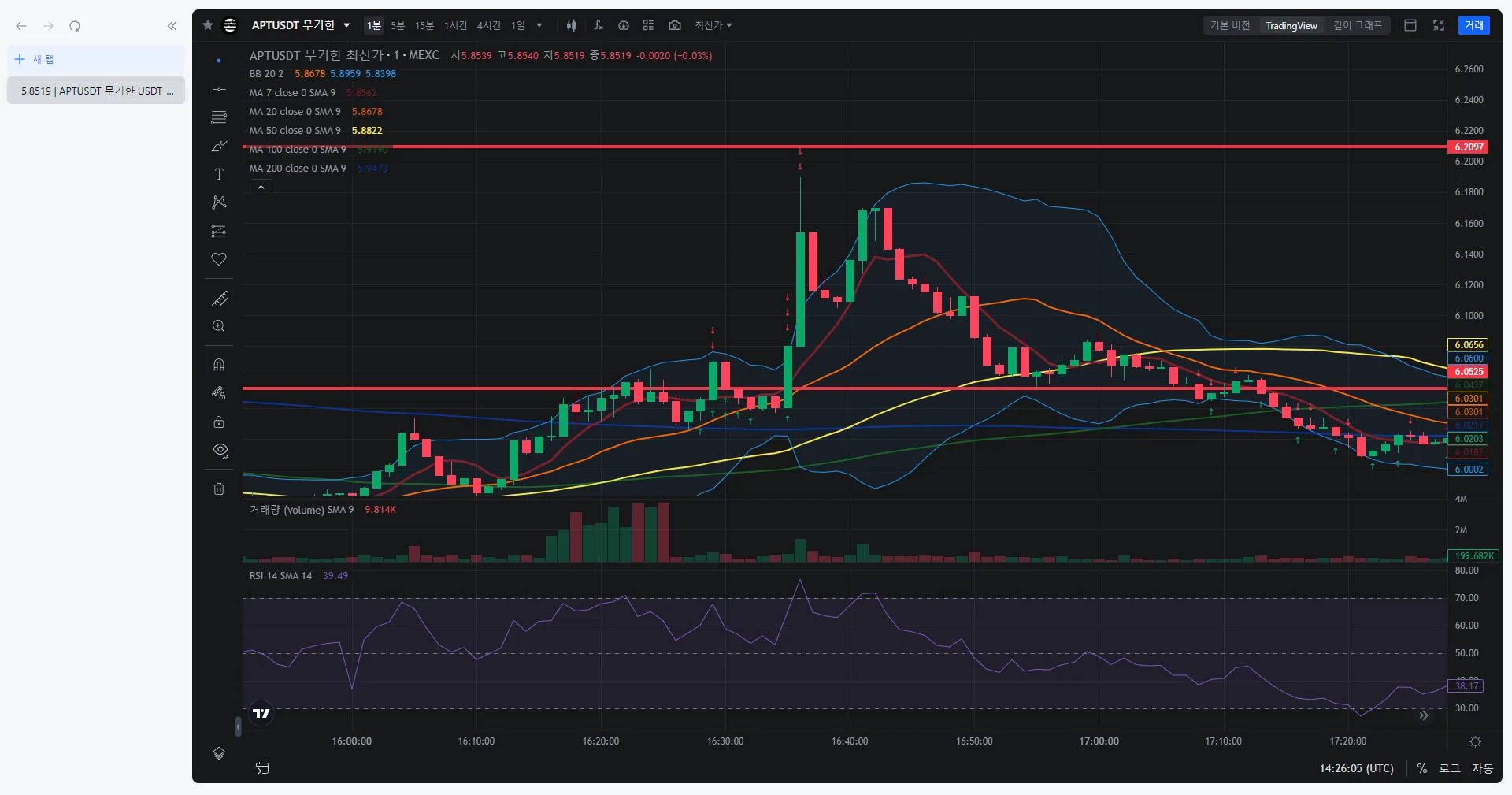Switch to the 5분 interval
Viewport: 1512px width, 795px height.
[398, 25]
